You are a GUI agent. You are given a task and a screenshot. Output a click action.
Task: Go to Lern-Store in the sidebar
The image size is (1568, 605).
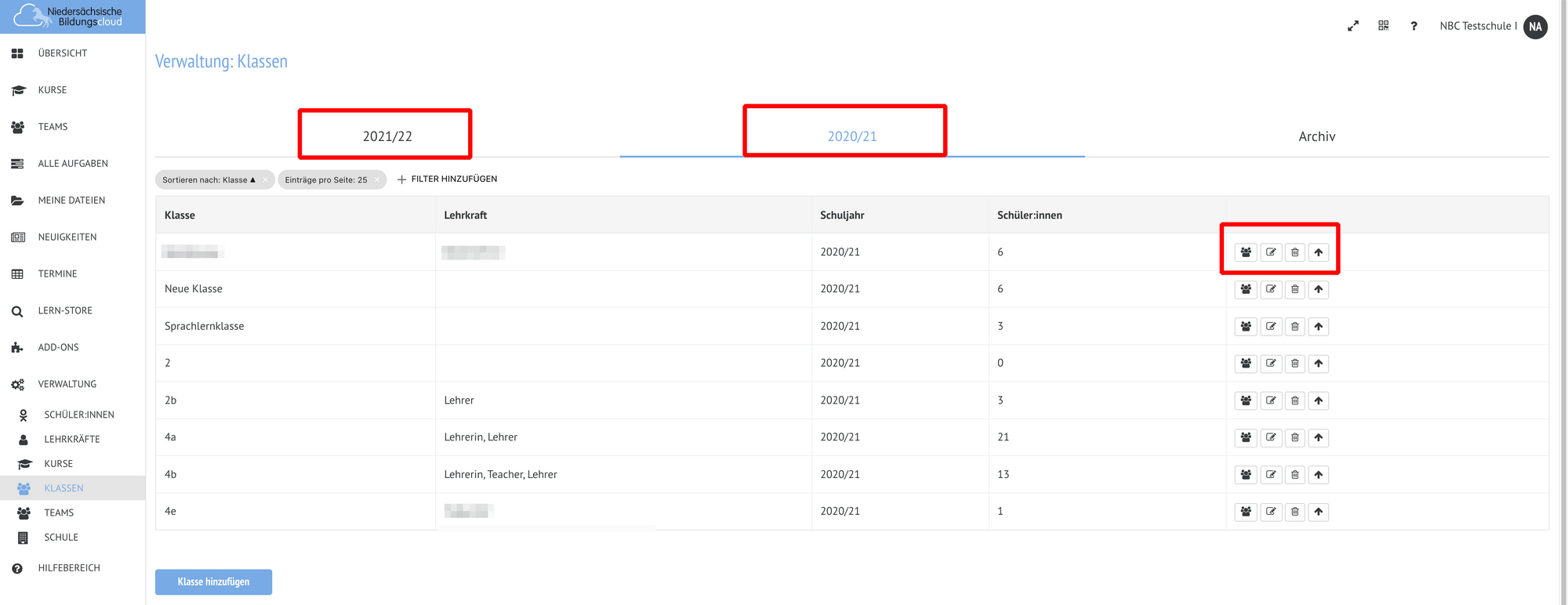65,310
